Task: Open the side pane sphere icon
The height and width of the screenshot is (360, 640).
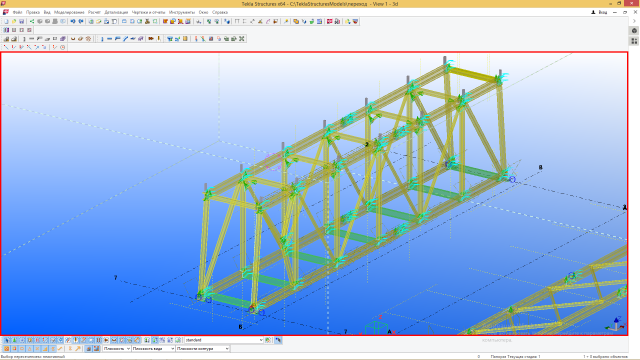Action: click(x=634, y=31)
